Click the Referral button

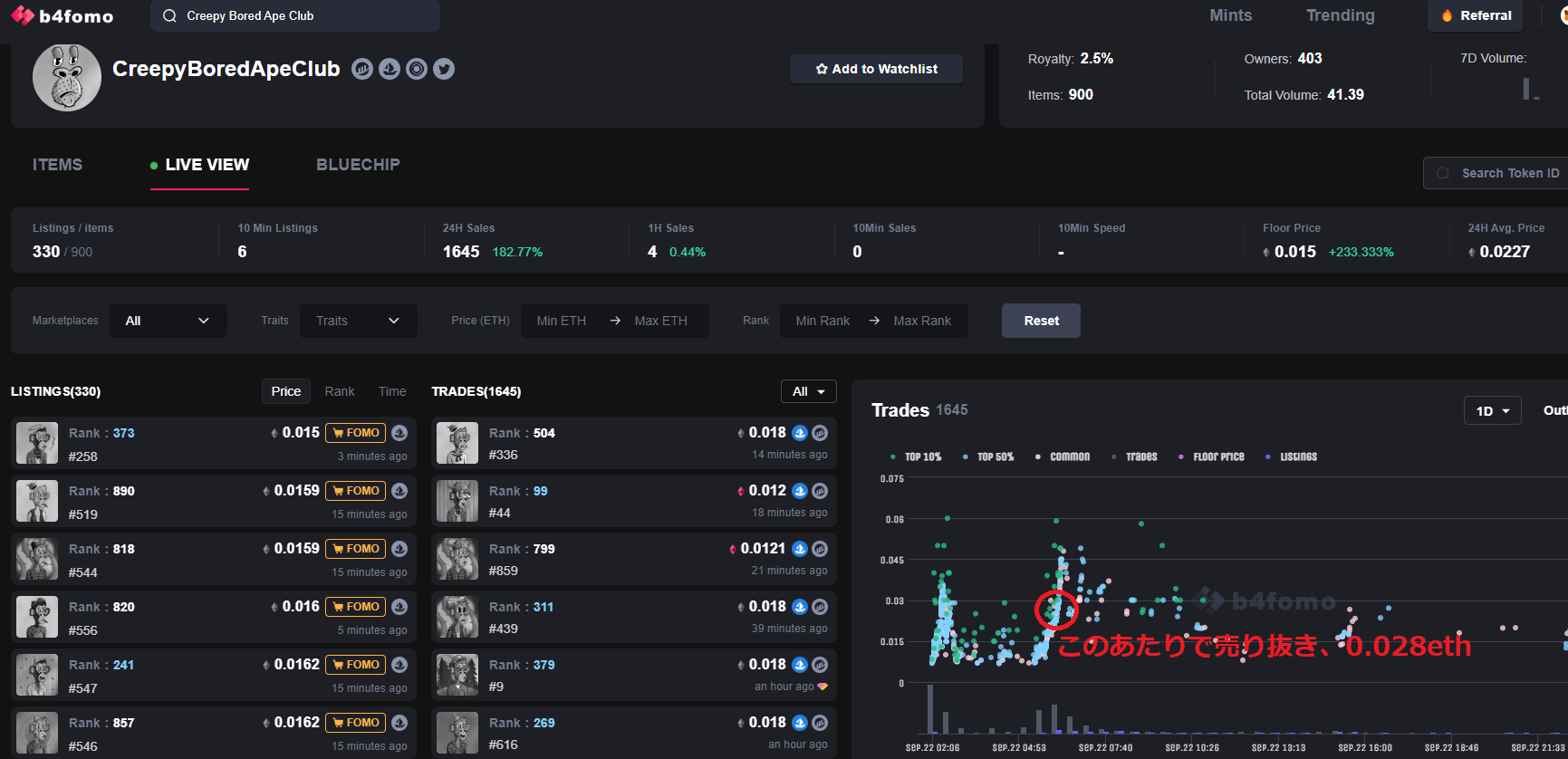point(1476,15)
